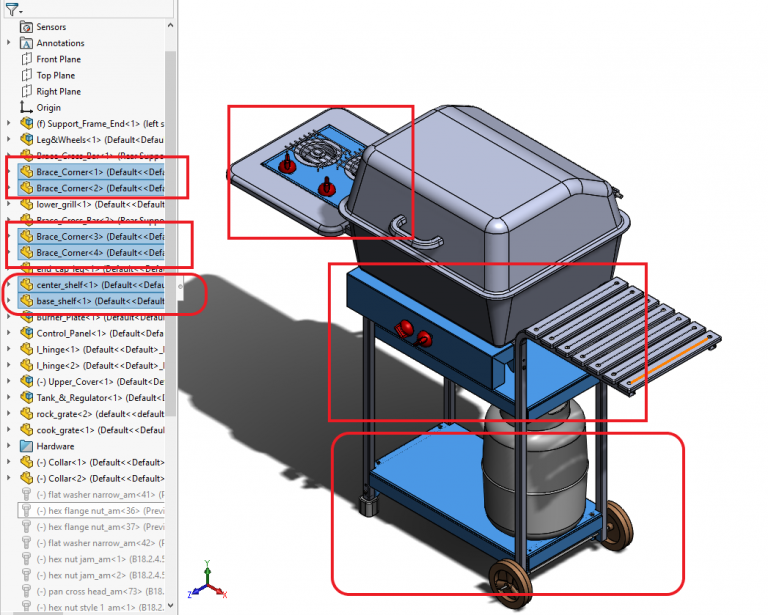Click the Support_Frame_End<1> assembly icon
This screenshot has width=768, height=615.
tap(27, 123)
